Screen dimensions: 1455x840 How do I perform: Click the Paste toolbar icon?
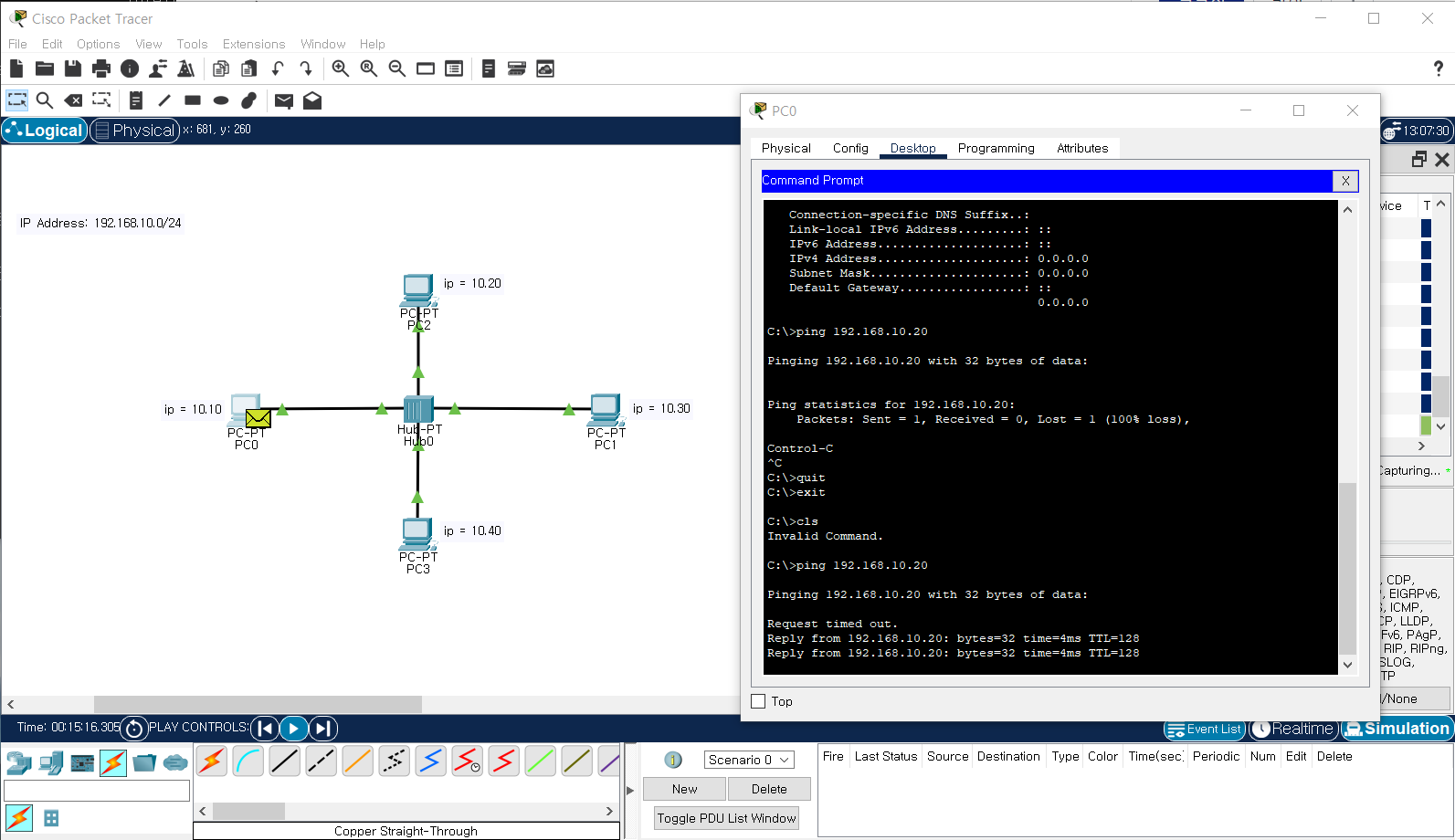[x=249, y=68]
